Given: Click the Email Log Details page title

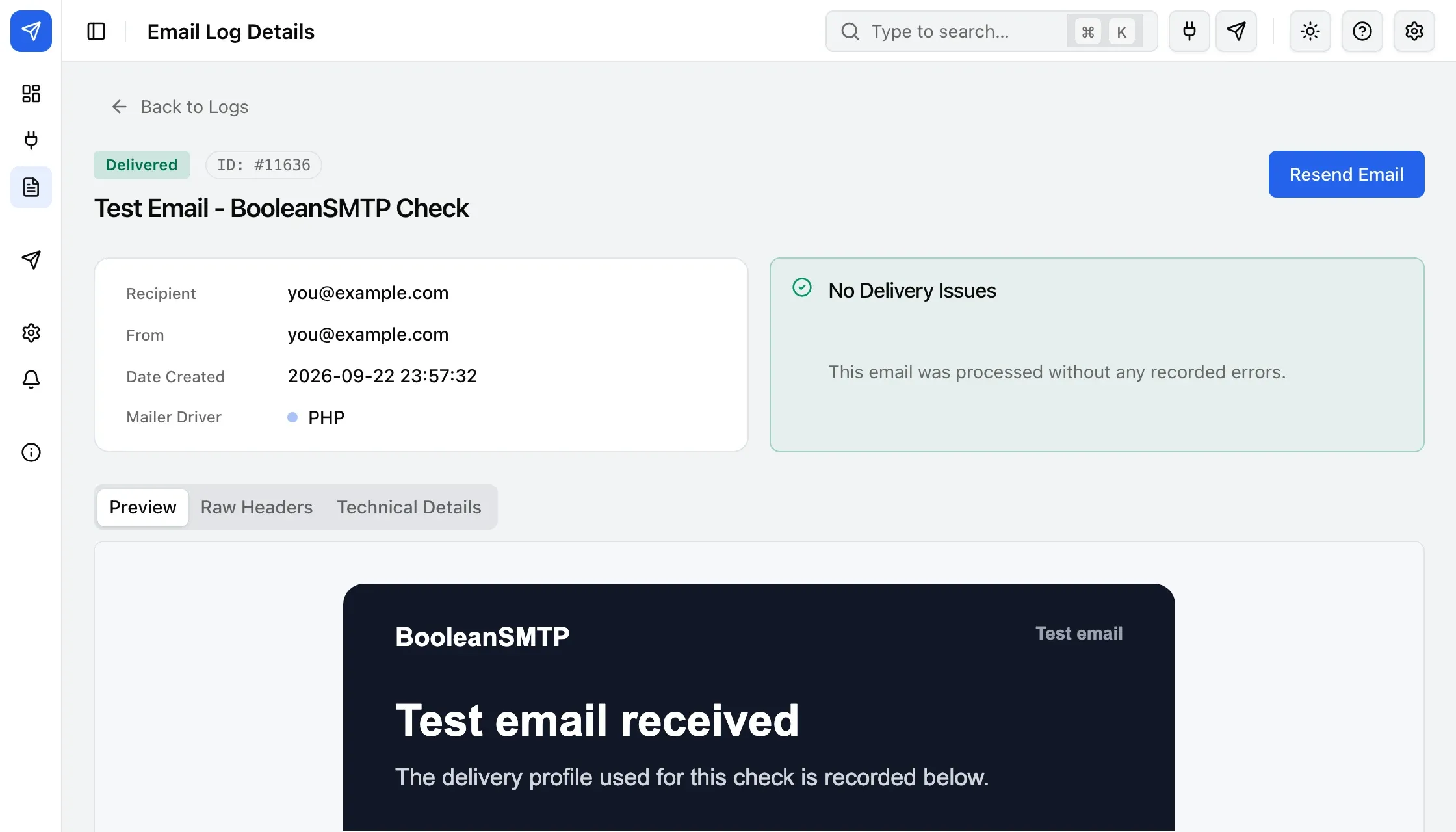Looking at the screenshot, I should click(x=231, y=31).
